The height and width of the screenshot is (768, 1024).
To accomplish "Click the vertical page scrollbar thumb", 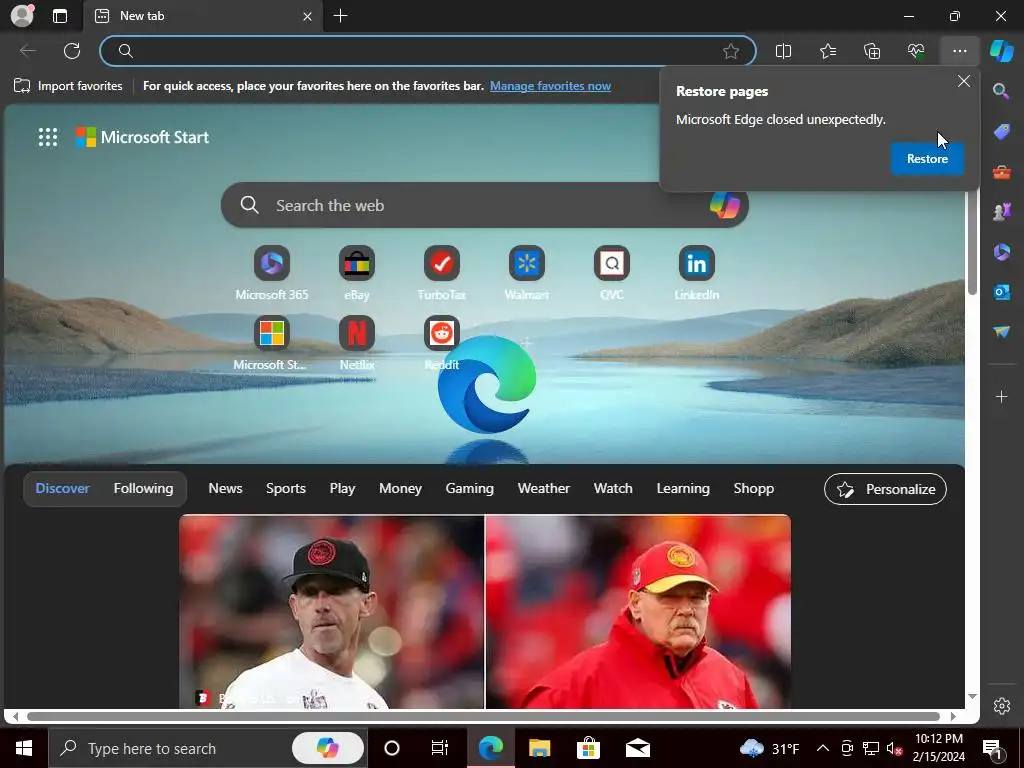I will (972, 242).
